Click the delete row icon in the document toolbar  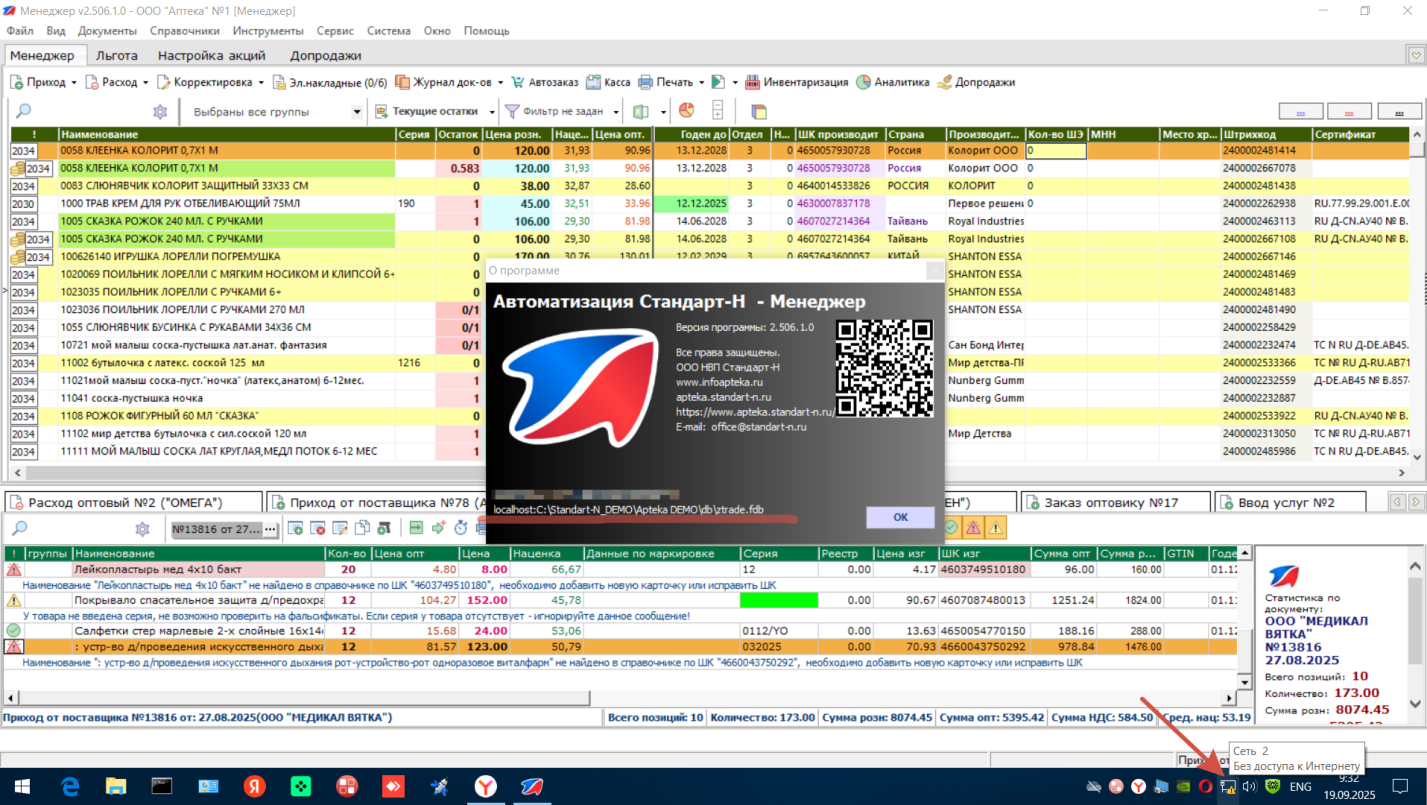(318, 527)
